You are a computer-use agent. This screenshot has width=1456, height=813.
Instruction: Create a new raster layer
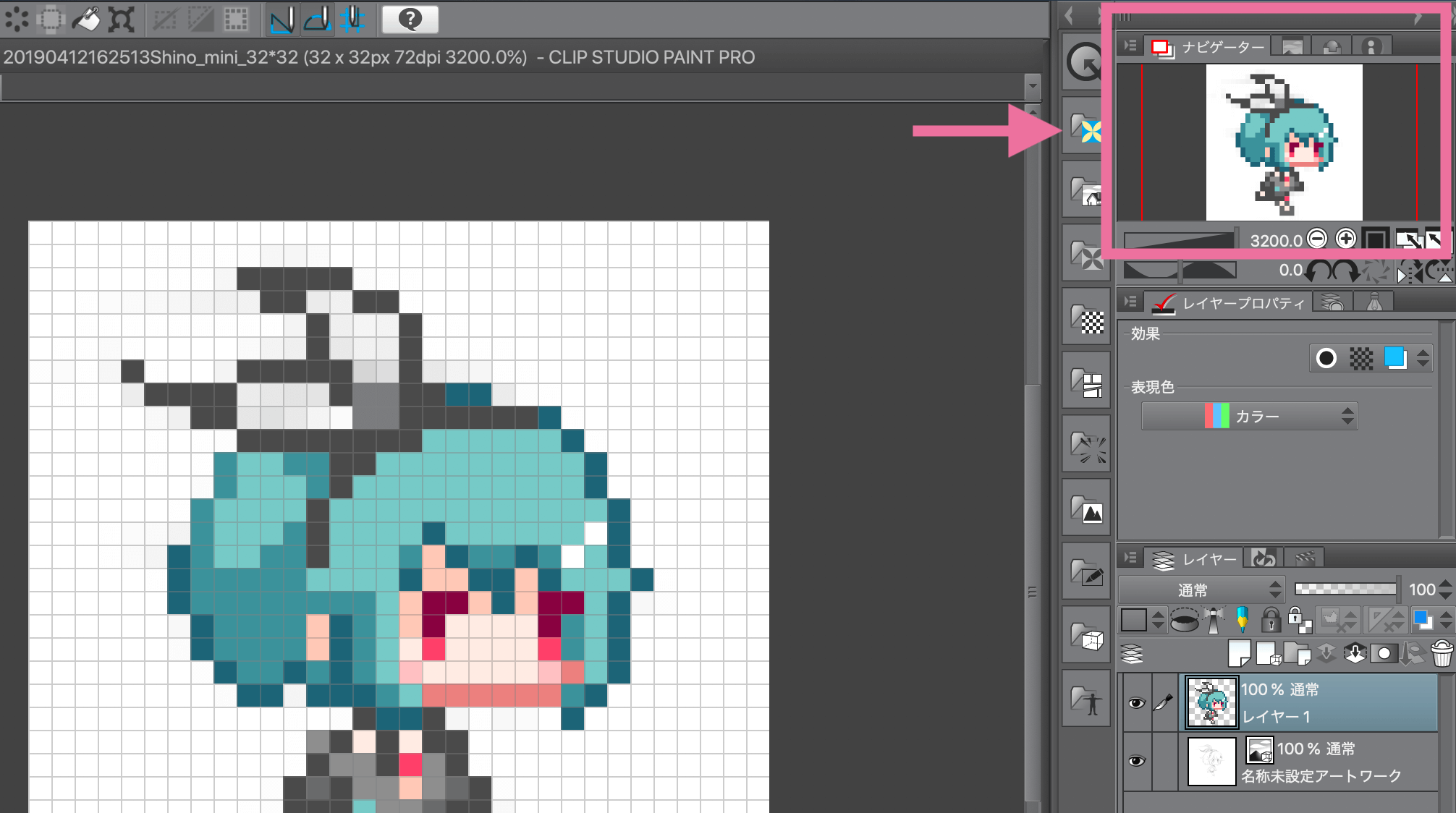click(x=1240, y=654)
